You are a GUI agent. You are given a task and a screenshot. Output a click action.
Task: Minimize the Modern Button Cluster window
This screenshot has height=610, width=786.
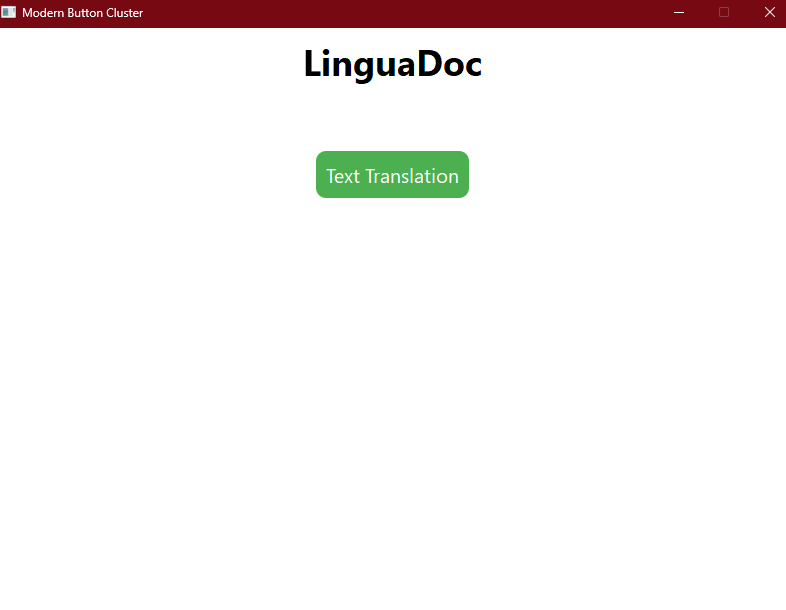coord(679,13)
